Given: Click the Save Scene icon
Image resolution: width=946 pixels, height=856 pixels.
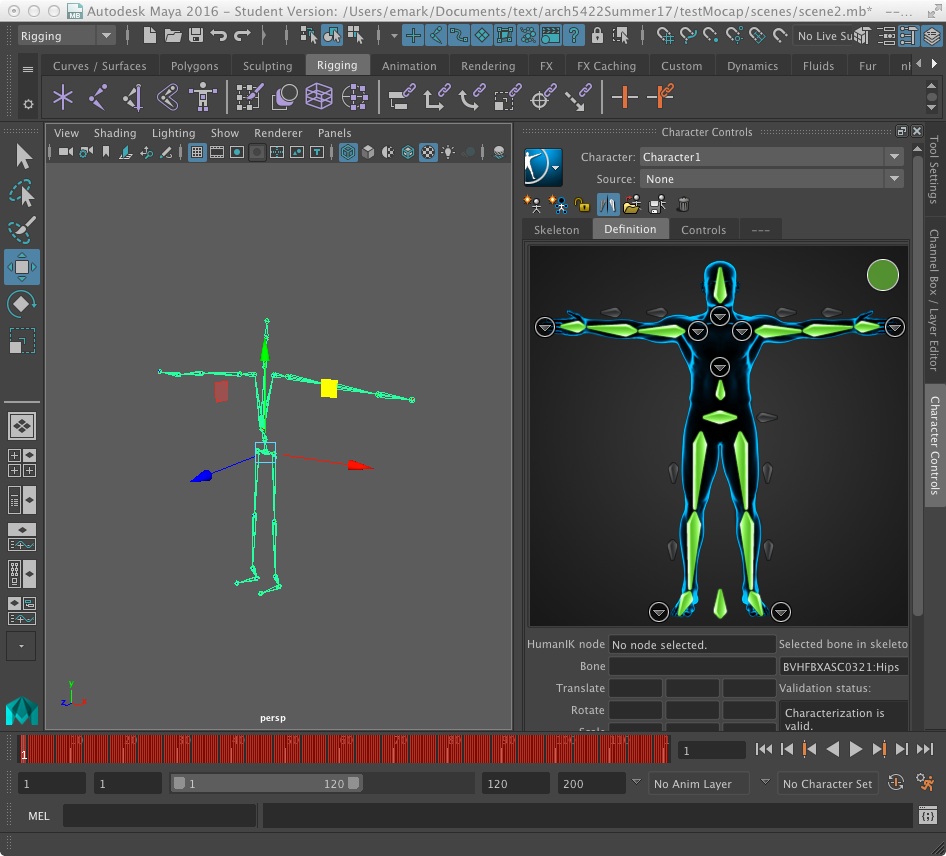Looking at the screenshot, I should (196, 36).
